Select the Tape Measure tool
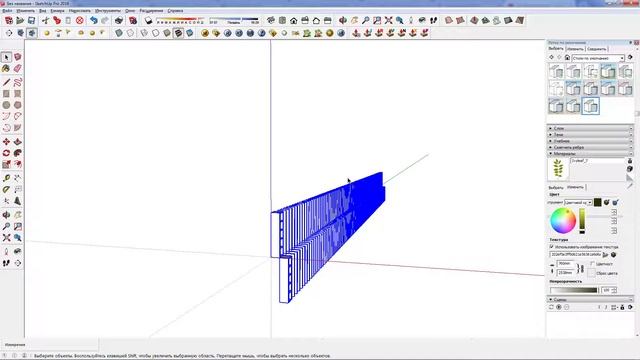Screen dimensions: 640x360 point(6,178)
